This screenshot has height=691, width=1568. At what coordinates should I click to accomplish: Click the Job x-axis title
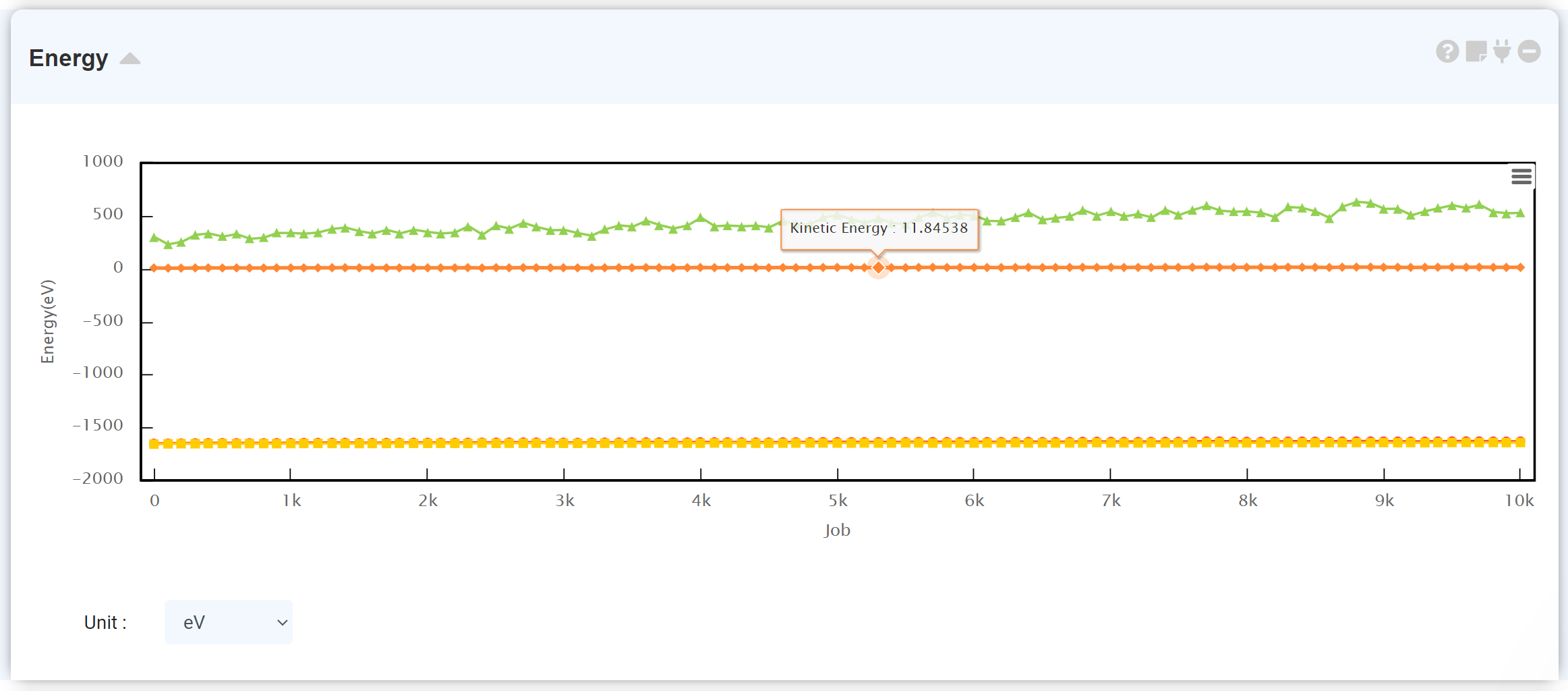(837, 530)
